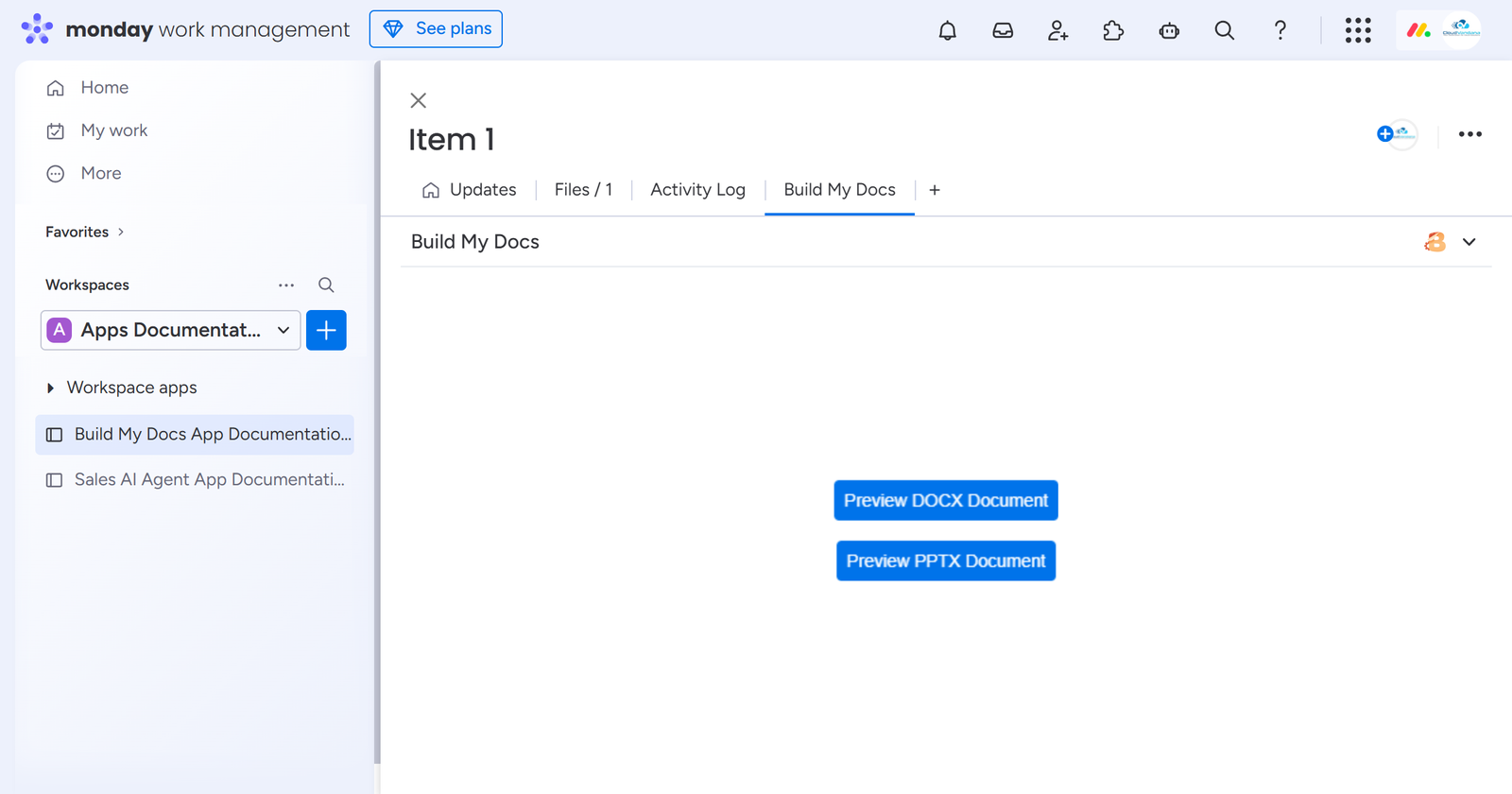Screen dimensions: 1512x794
Task: Click Preview DOCX Document button
Action: point(945,500)
